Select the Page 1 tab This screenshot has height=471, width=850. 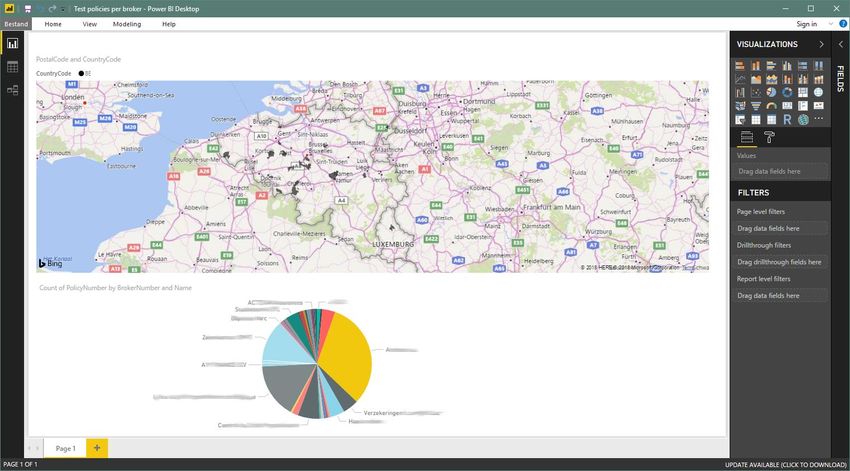pos(65,448)
